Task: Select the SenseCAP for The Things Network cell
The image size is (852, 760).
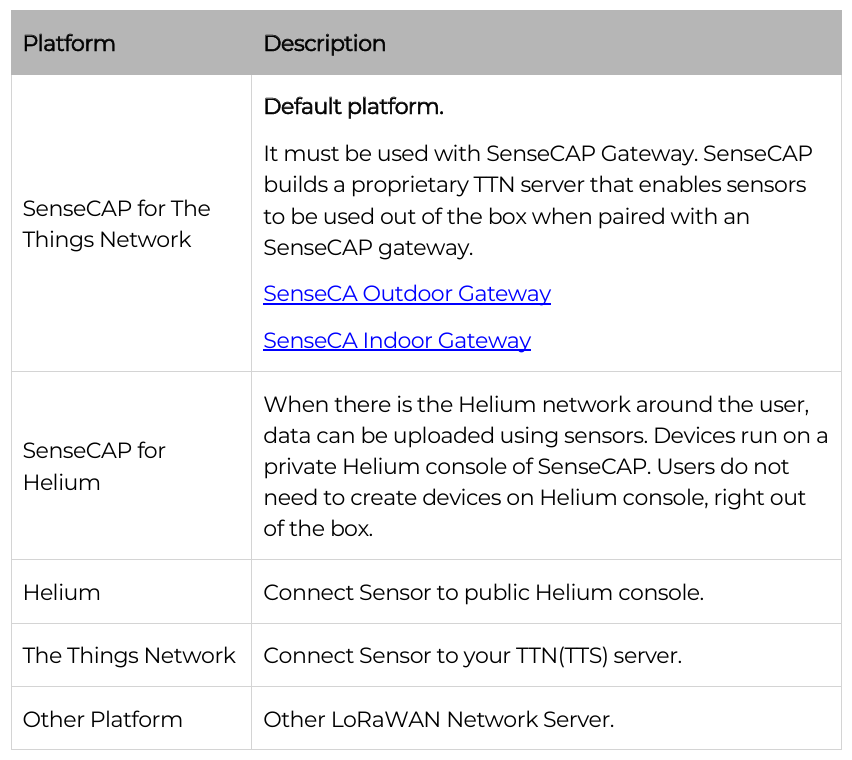Action: pos(131,223)
